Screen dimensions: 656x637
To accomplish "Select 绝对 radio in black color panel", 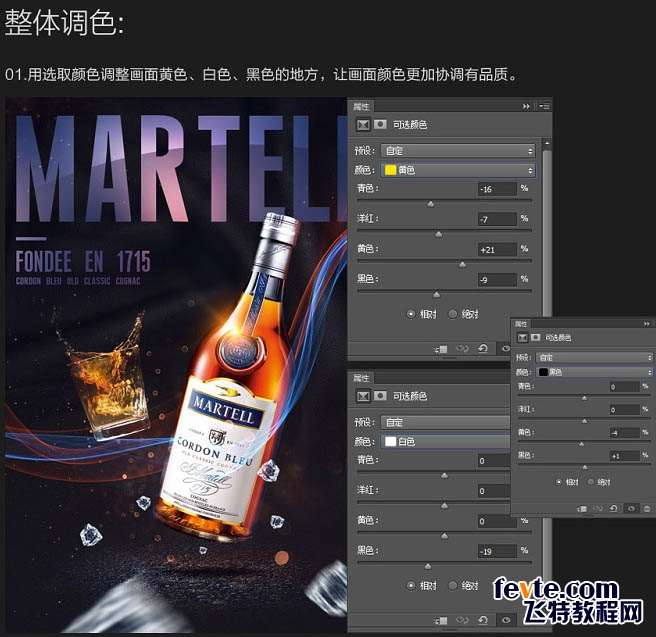I will tap(590, 482).
